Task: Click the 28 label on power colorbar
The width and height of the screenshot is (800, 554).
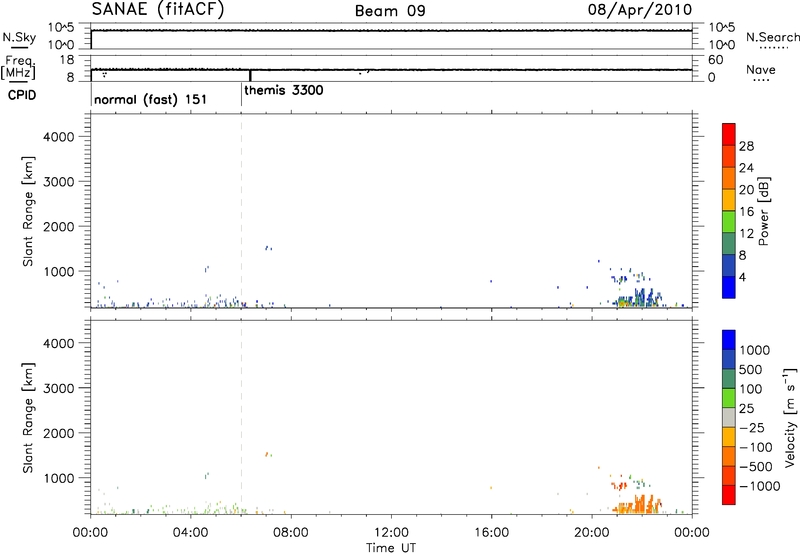Action: tap(746, 146)
